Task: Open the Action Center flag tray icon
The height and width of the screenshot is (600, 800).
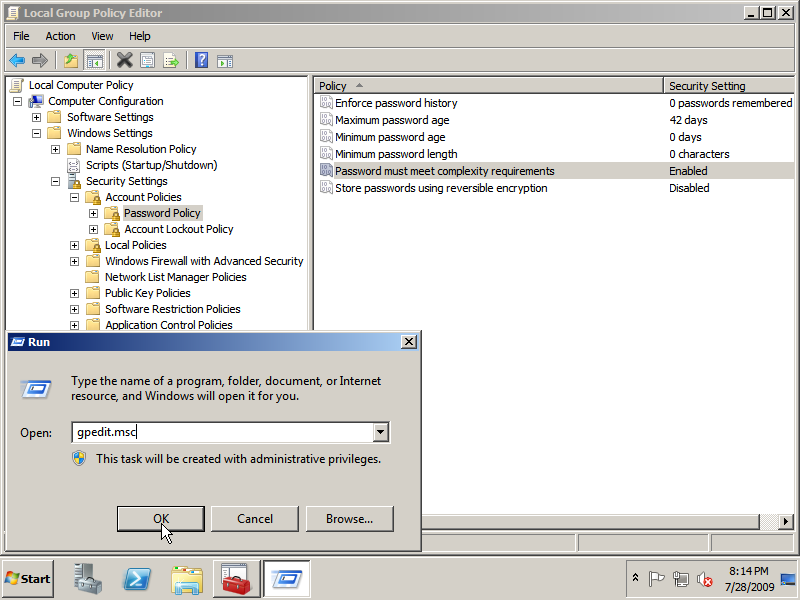Action: (656, 579)
